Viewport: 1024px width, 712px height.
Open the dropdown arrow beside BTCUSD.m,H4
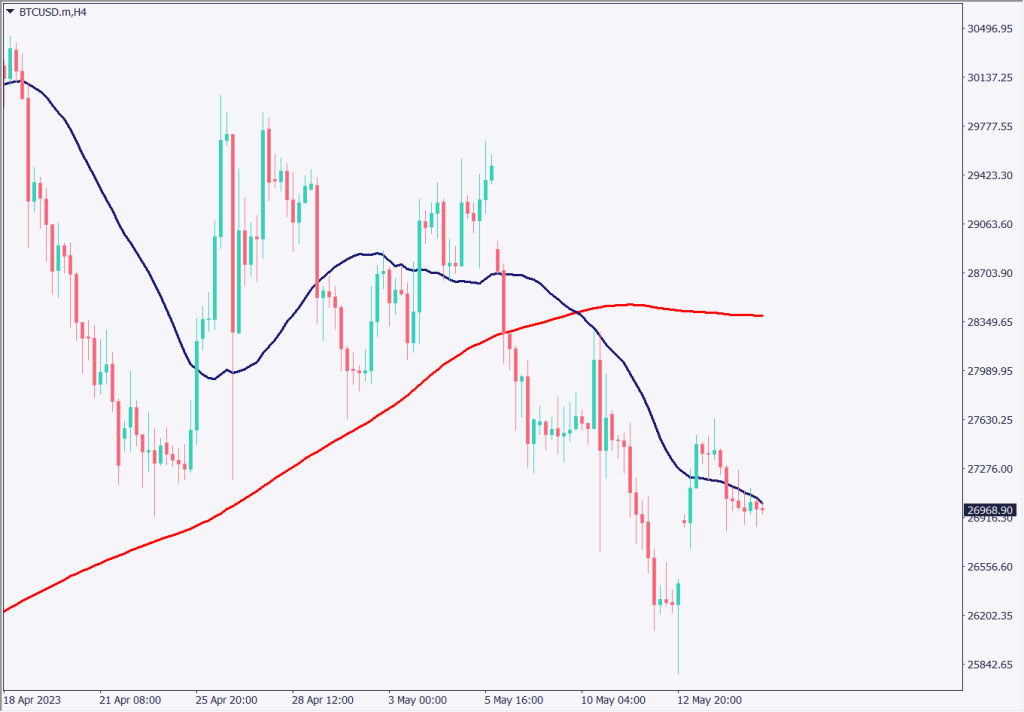(10, 13)
